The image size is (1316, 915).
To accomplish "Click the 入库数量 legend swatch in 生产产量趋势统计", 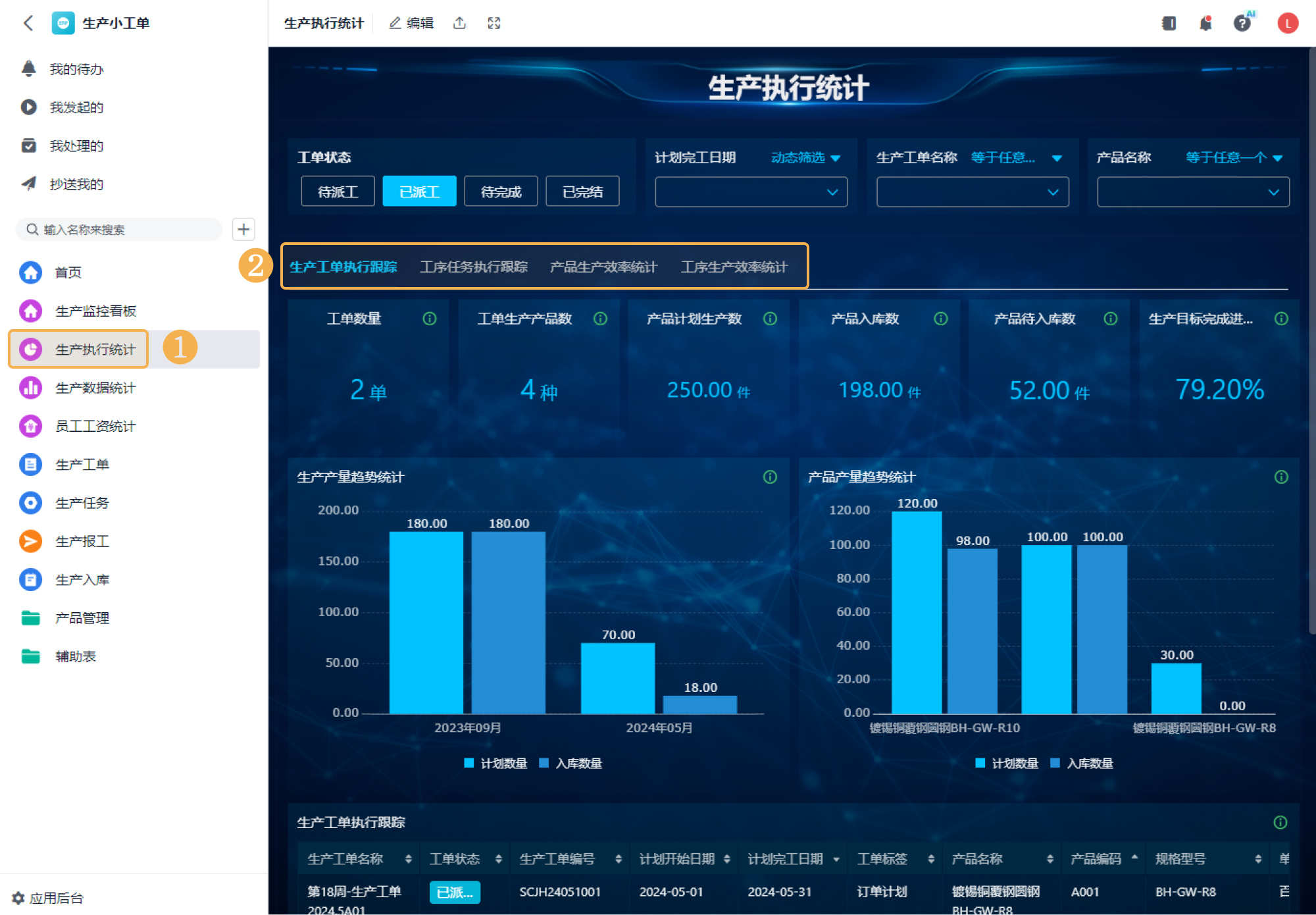I will point(544,763).
